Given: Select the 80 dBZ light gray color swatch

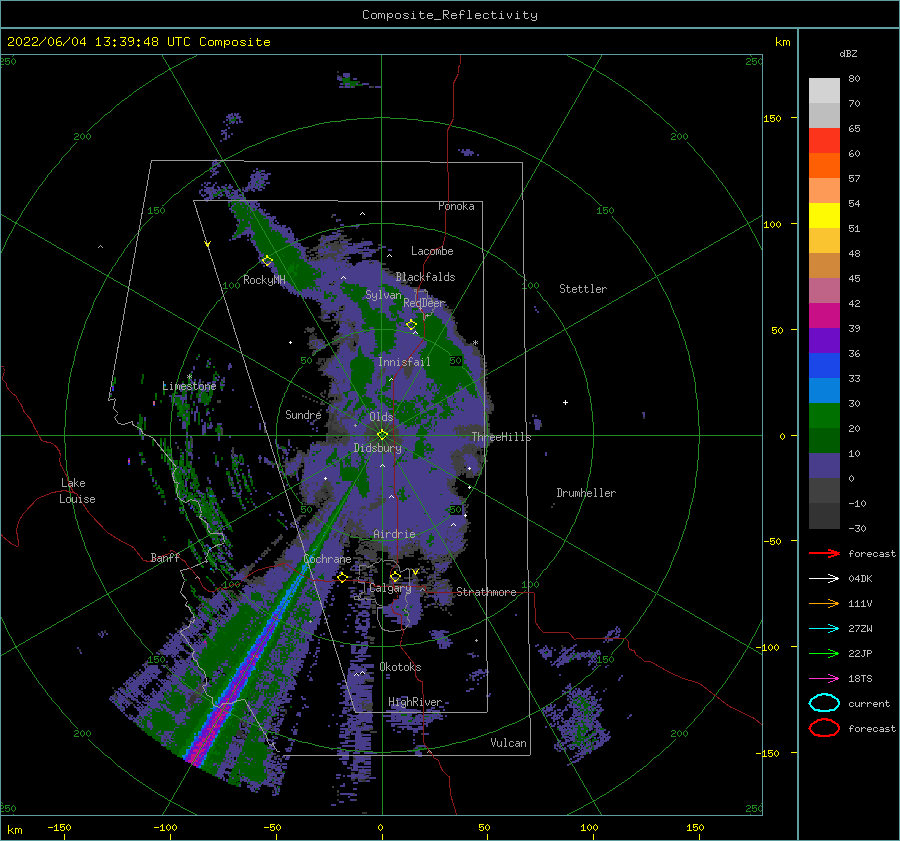Looking at the screenshot, I should click(x=824, y=91).
